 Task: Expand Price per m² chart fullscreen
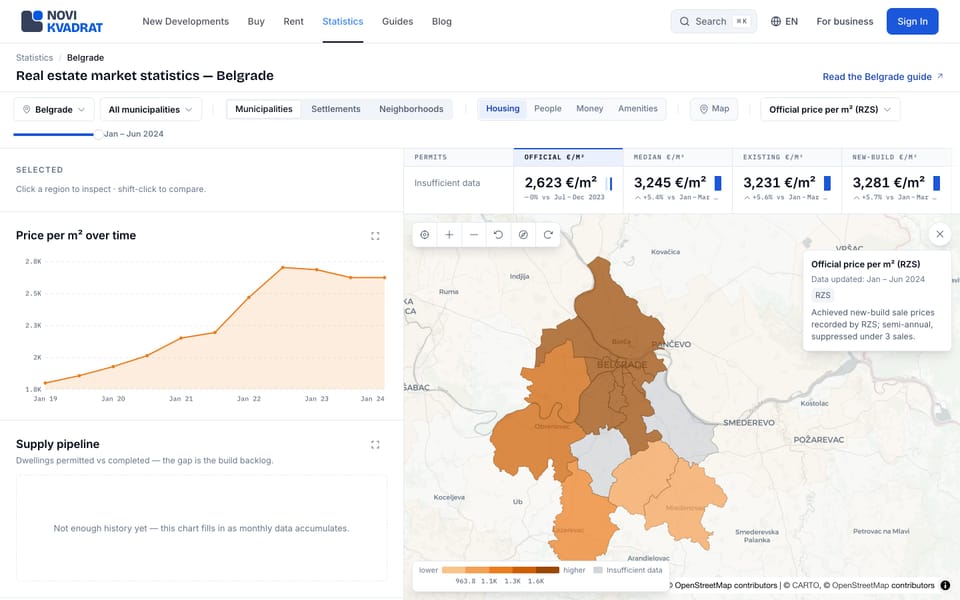(375, 236)
